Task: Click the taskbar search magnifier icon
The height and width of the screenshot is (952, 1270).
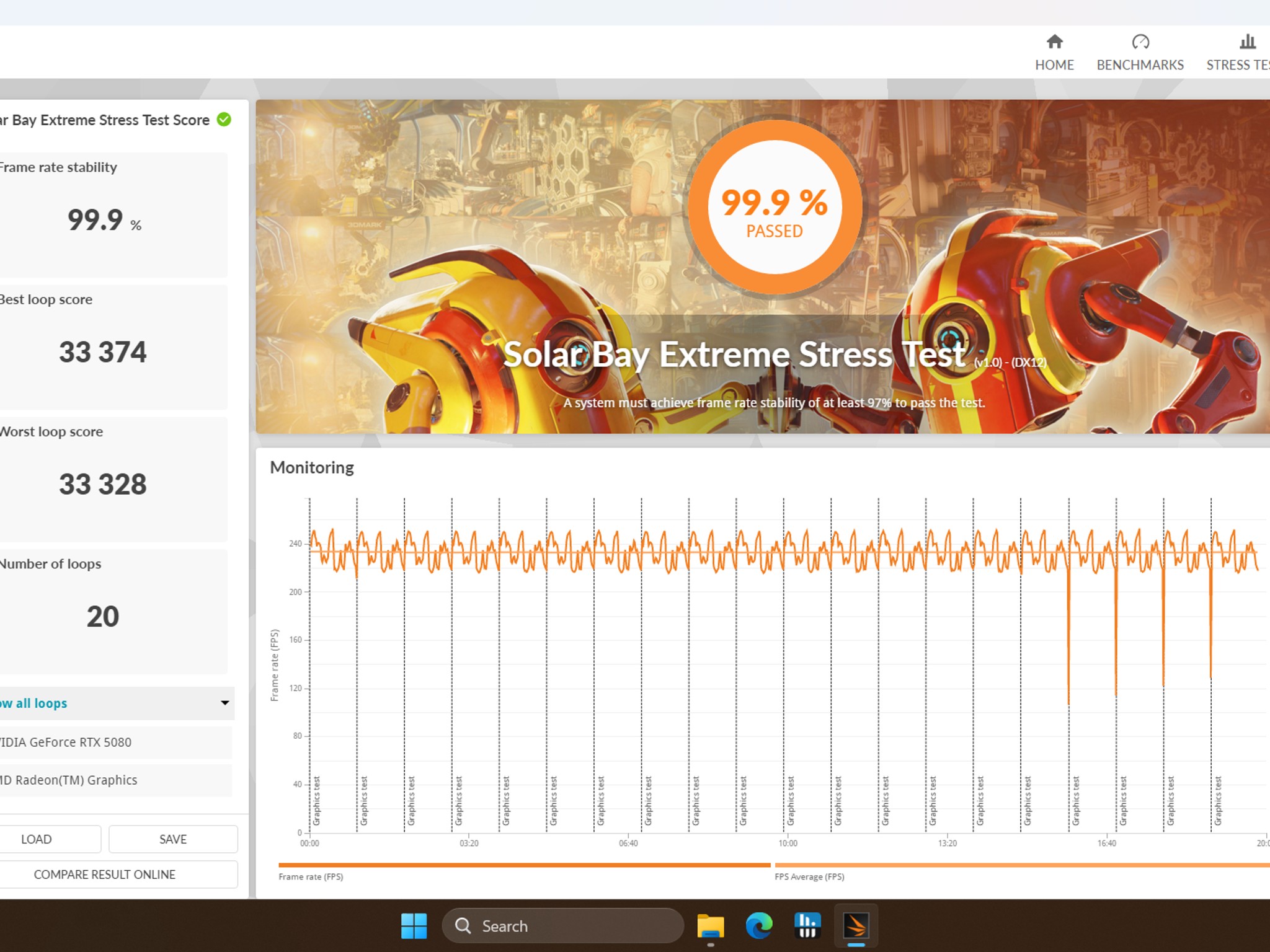Action: pyautogui.click(x=463, y=926)
